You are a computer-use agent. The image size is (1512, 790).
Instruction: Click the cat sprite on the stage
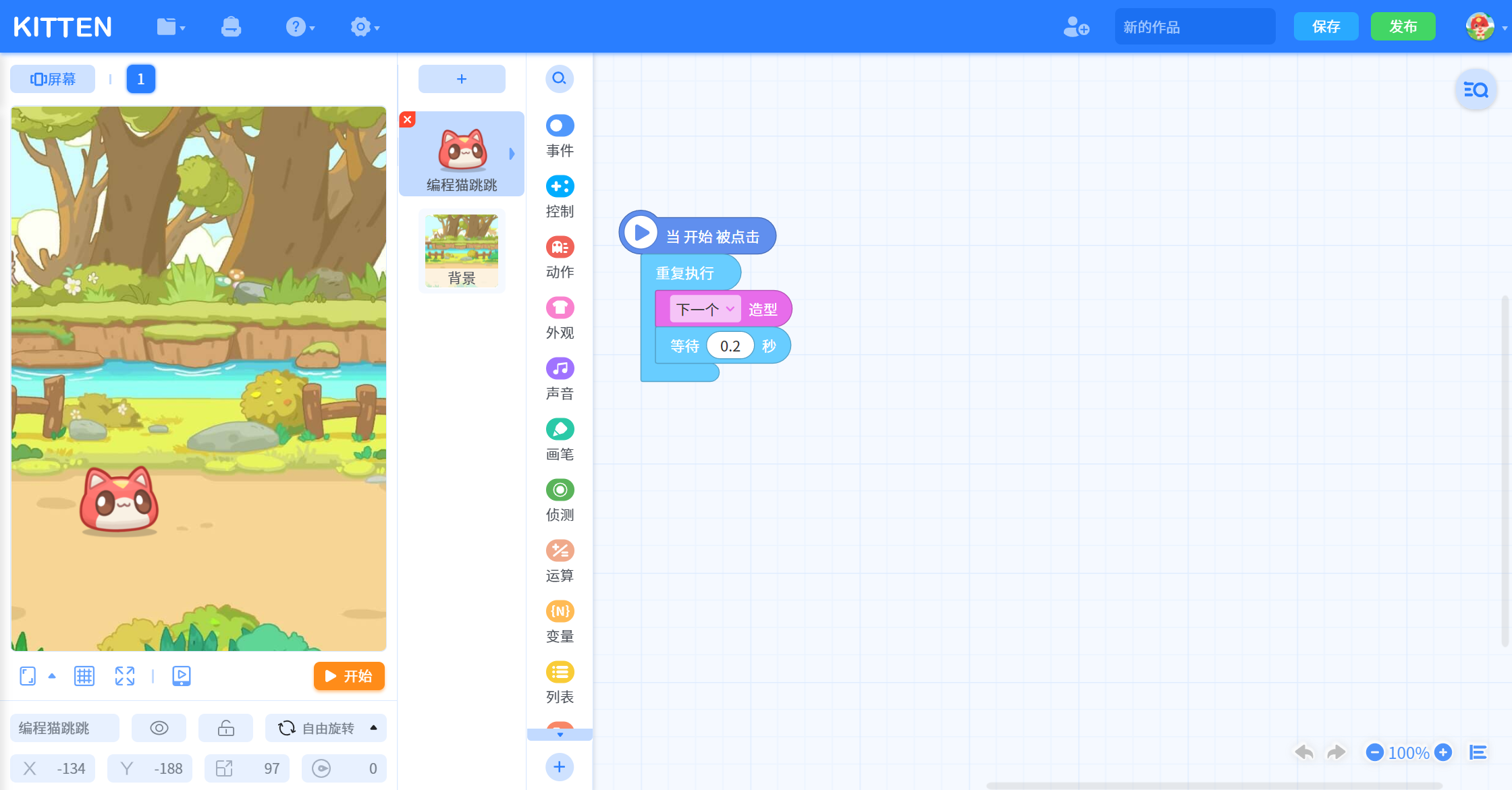pyautogui.click(x=119, y=500)
